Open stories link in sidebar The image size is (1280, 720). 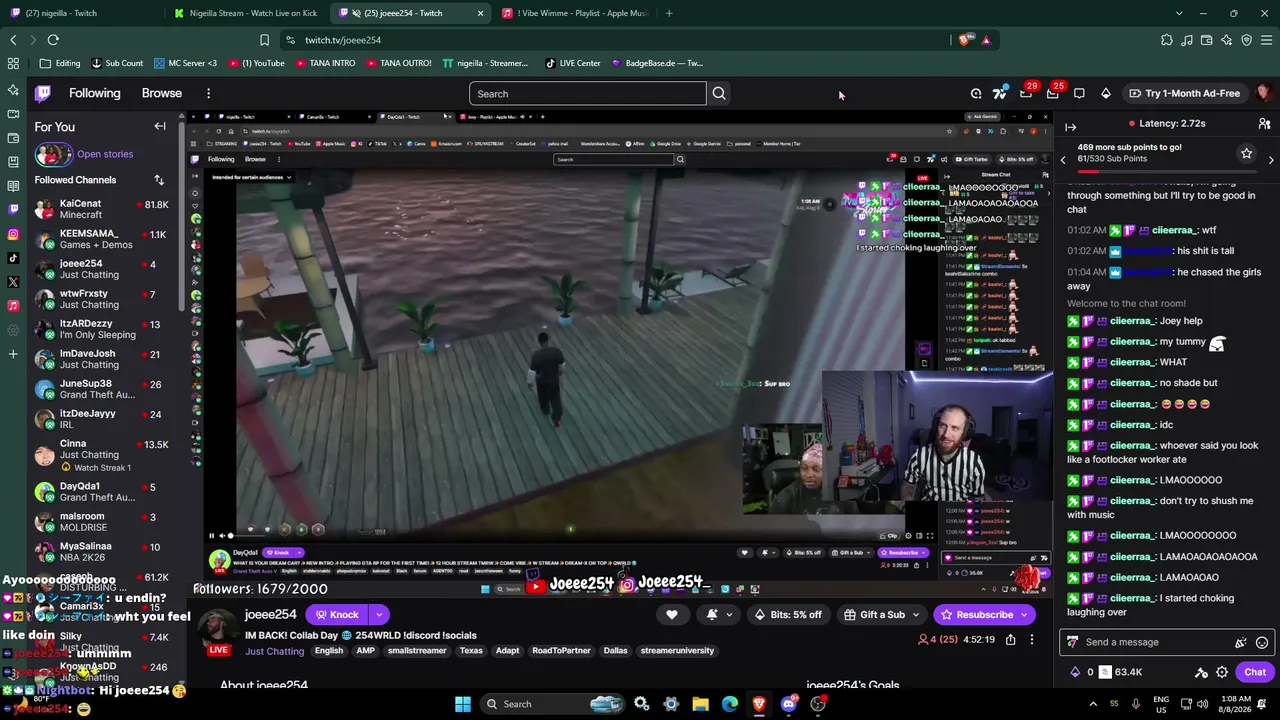(105, 154)
